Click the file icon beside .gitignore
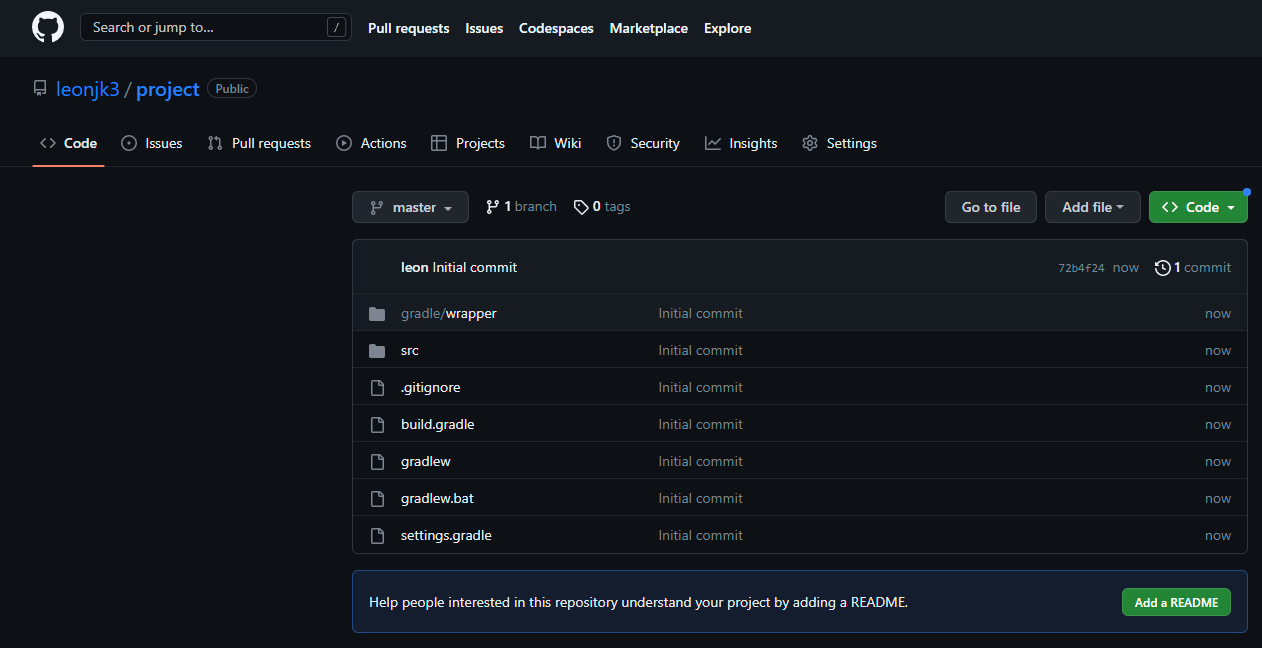 click(x=377, y=388)
